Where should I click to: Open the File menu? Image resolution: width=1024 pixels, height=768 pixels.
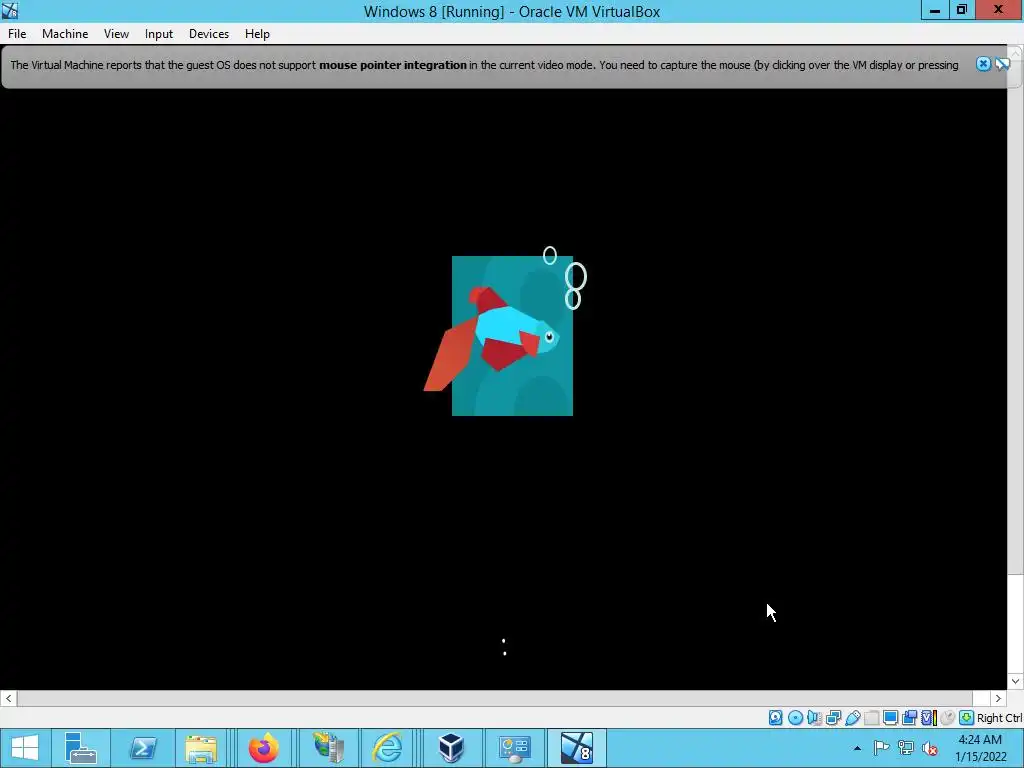click(x=17, y=34)
